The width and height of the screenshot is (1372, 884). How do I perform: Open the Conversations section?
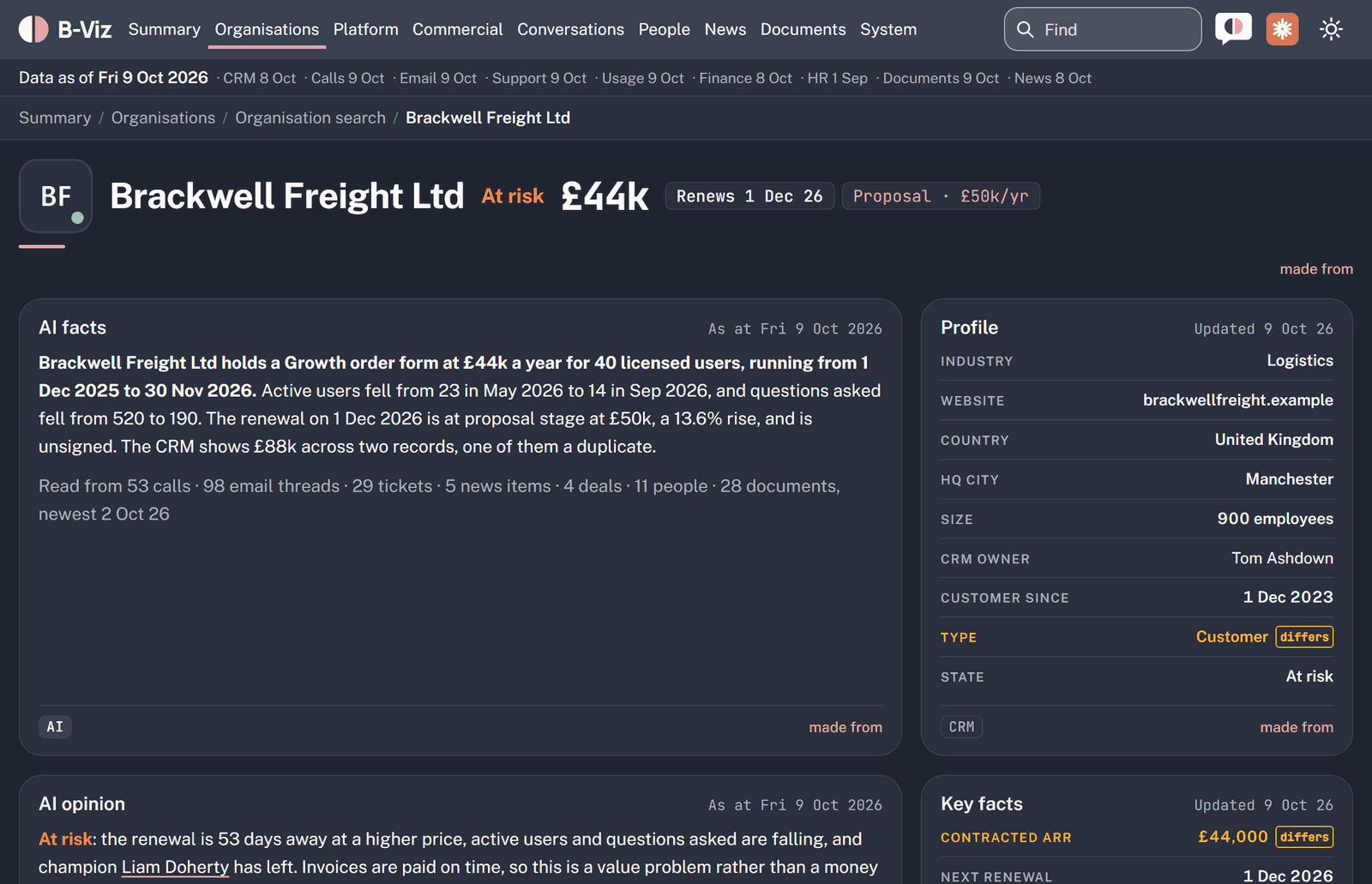[x=570, y=29]
